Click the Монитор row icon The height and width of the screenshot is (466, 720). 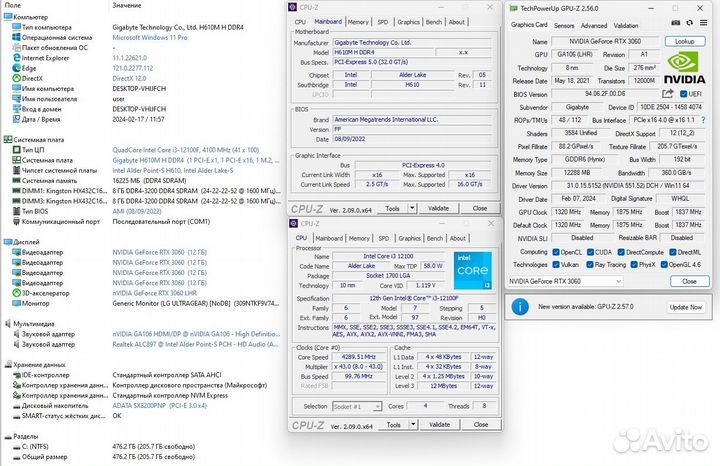pyautogui.click(x=17, y=303)
